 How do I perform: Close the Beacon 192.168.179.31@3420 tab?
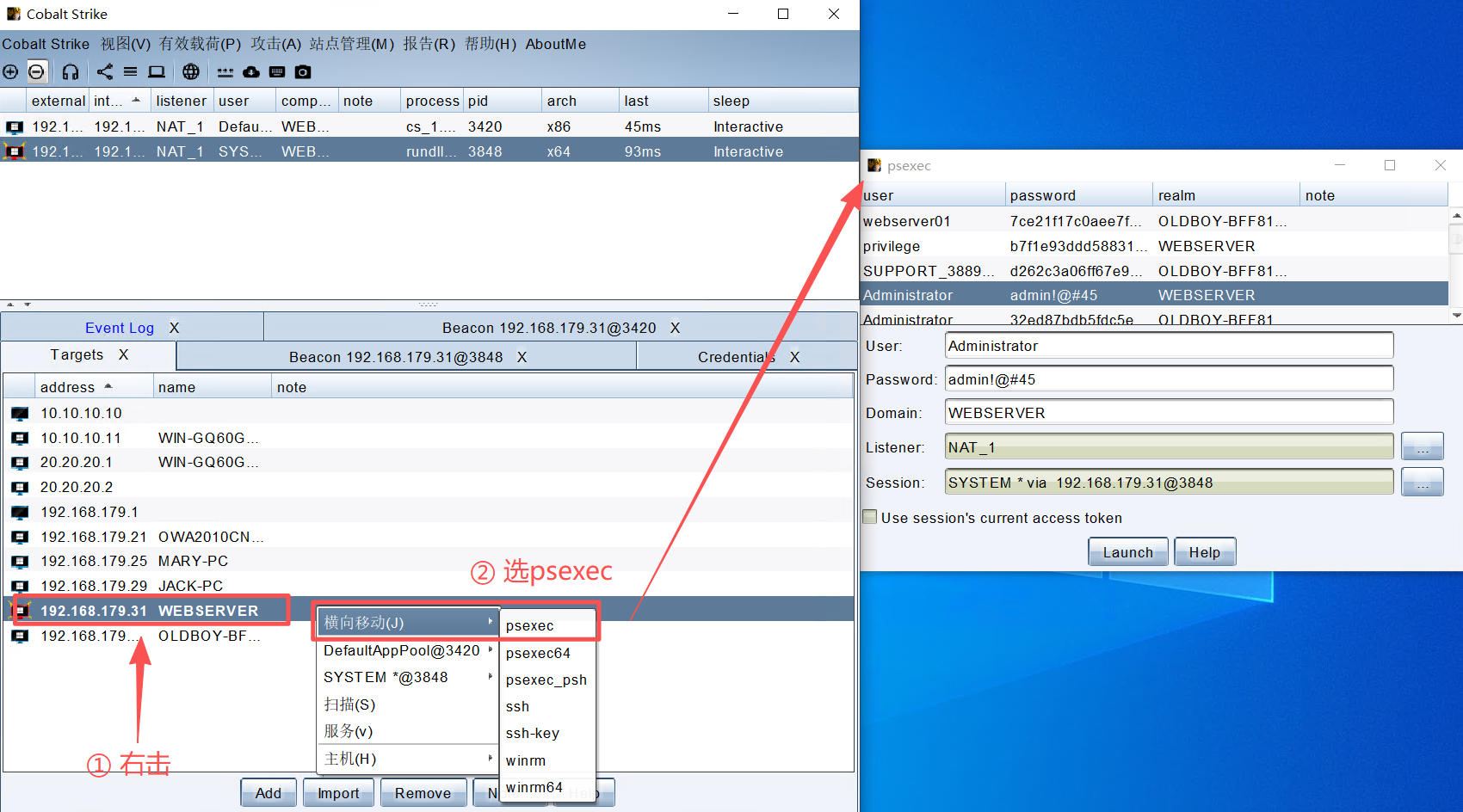(x=676, y=328)
